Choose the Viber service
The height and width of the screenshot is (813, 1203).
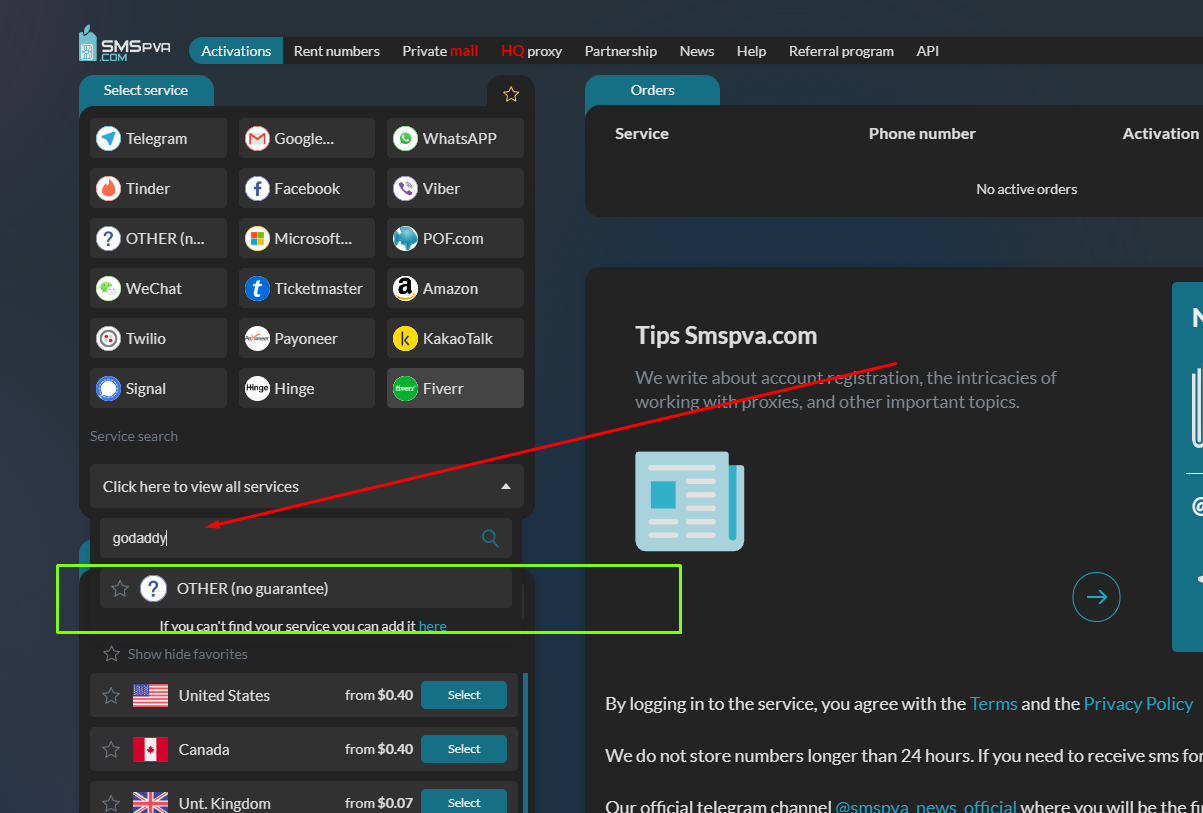[x=455, y=188]
